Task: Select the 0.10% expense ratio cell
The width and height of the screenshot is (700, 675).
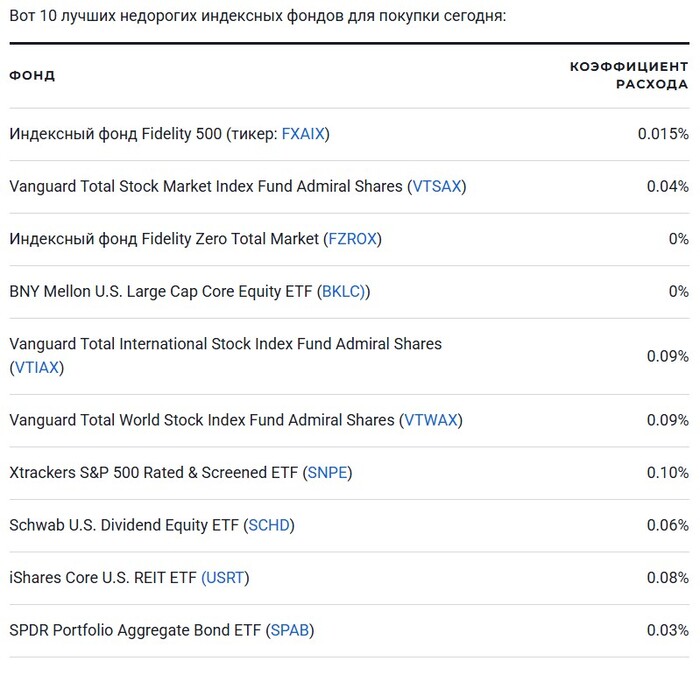Action: [x=667, y=473]
